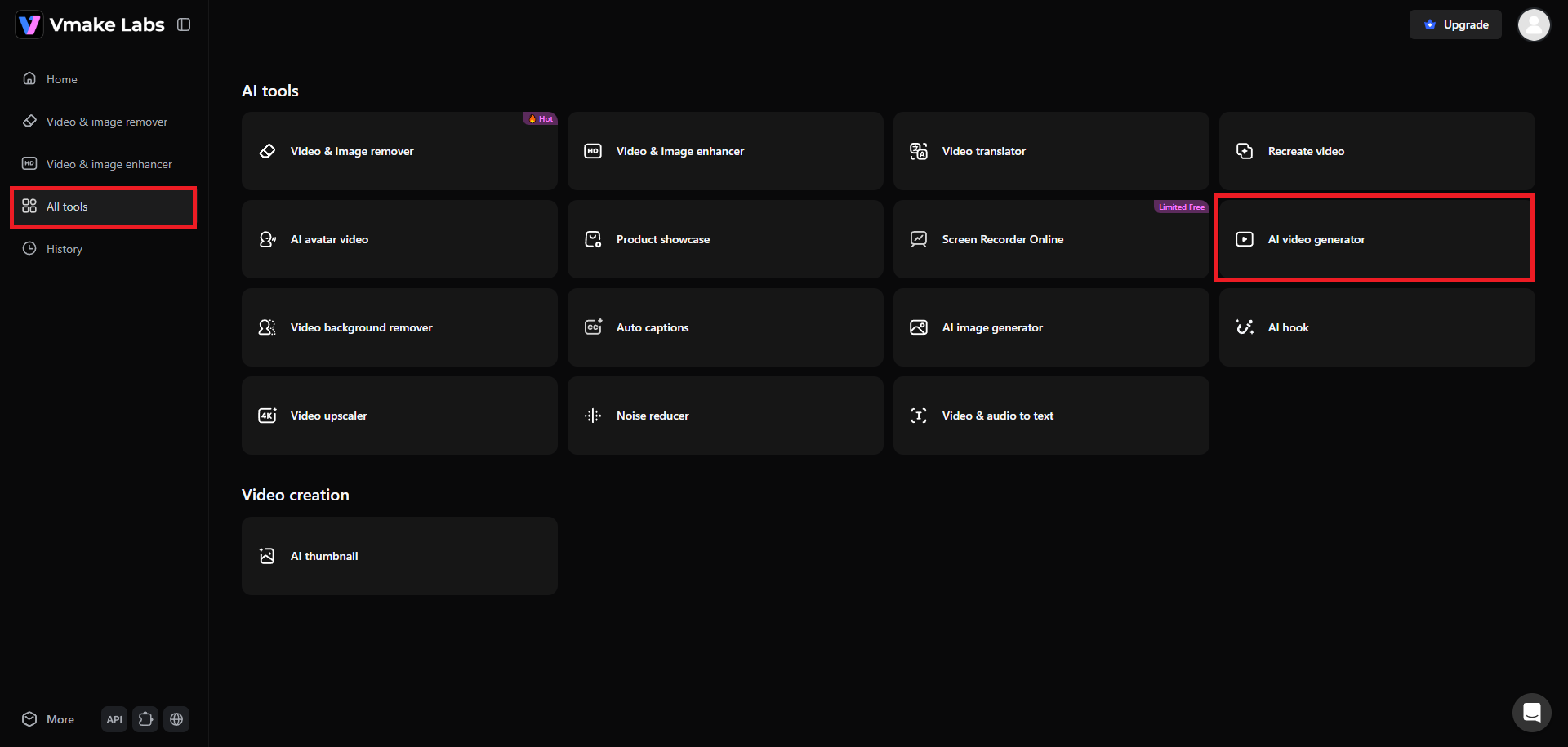
Task: Open the language globe icon
Action: pos(176,719)
